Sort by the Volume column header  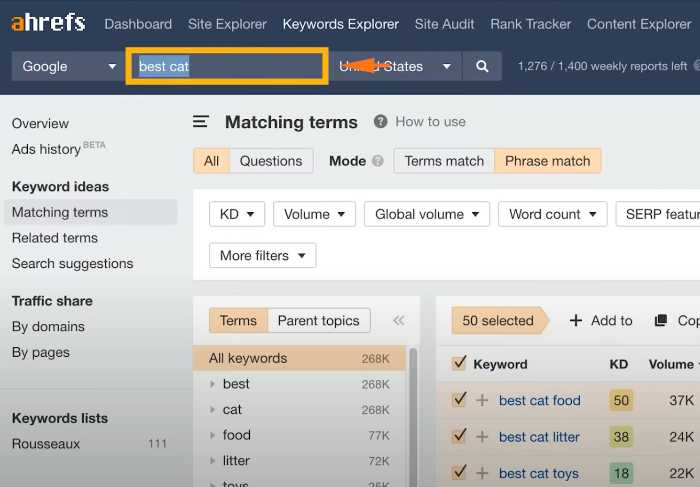[672, 364]
